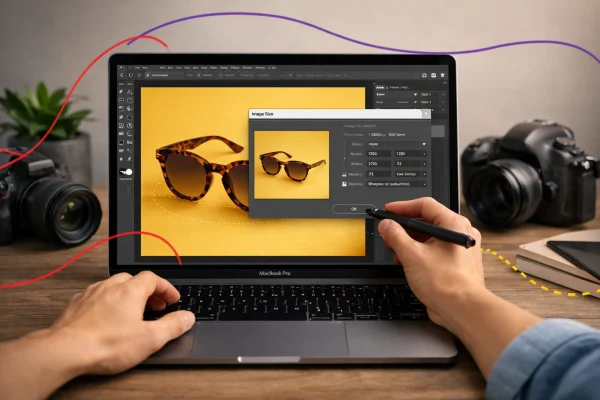This screenshot has height=400, width=600.
Task: Click the panel layout icon beside the cloud icon
Action: [434, 75]
